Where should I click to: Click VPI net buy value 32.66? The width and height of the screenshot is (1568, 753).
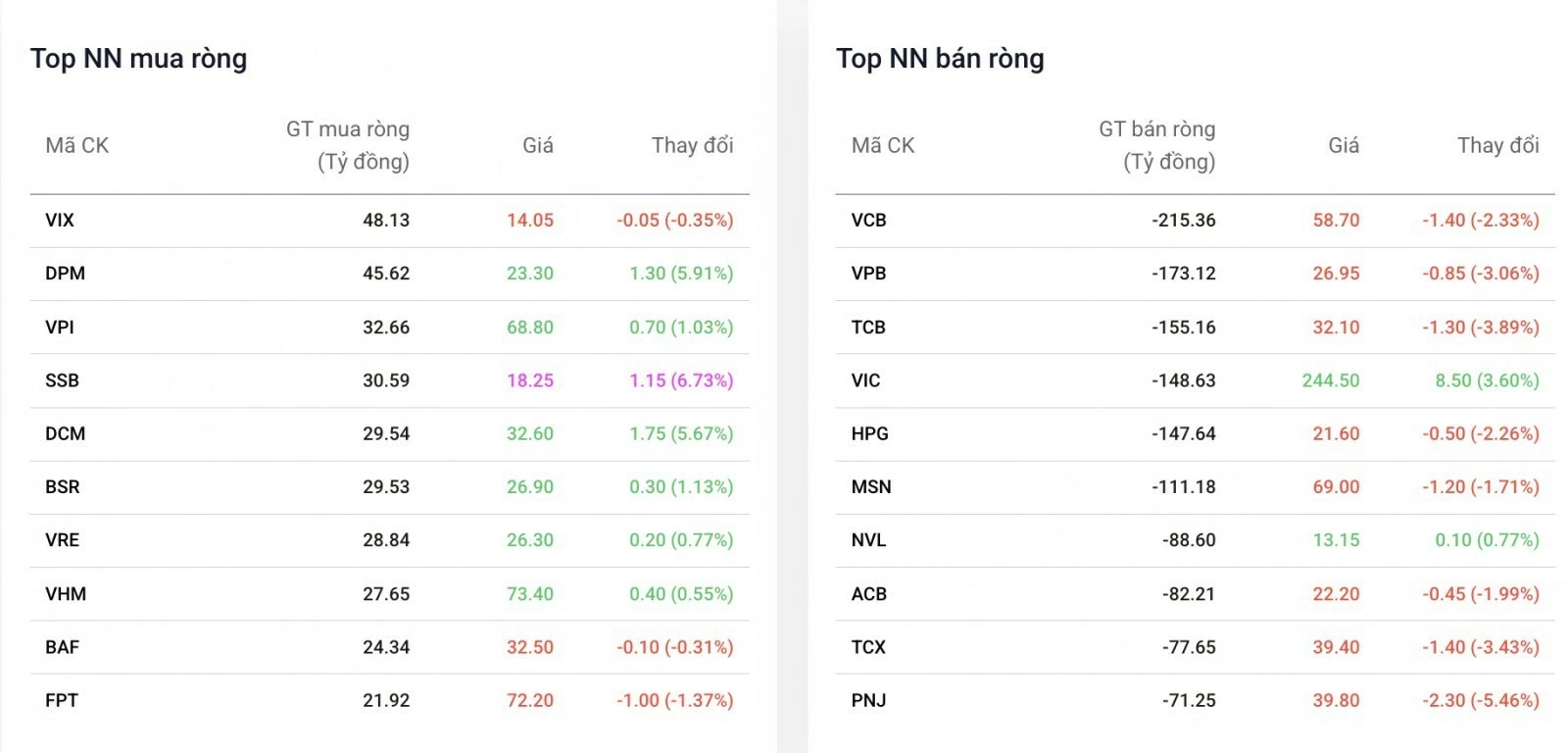pos(386,327)
